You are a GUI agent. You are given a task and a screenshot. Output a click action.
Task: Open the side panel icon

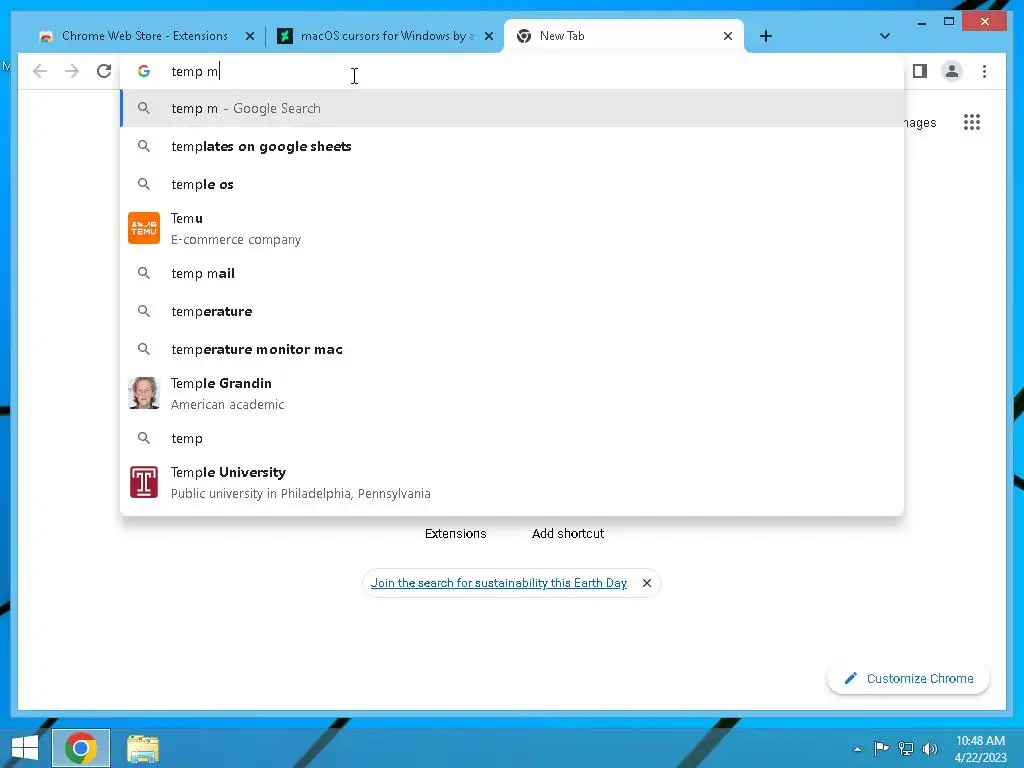(920, 71)
